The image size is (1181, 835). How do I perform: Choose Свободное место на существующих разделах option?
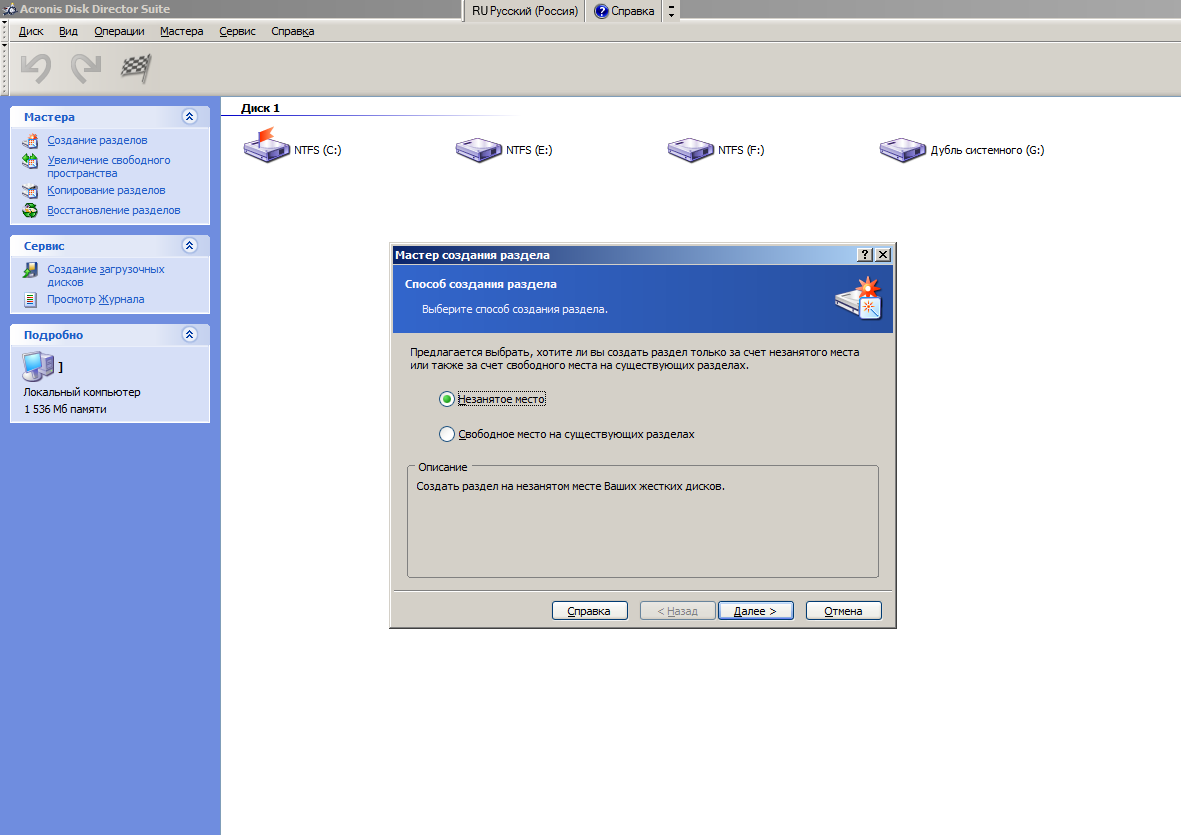[447, 435]
